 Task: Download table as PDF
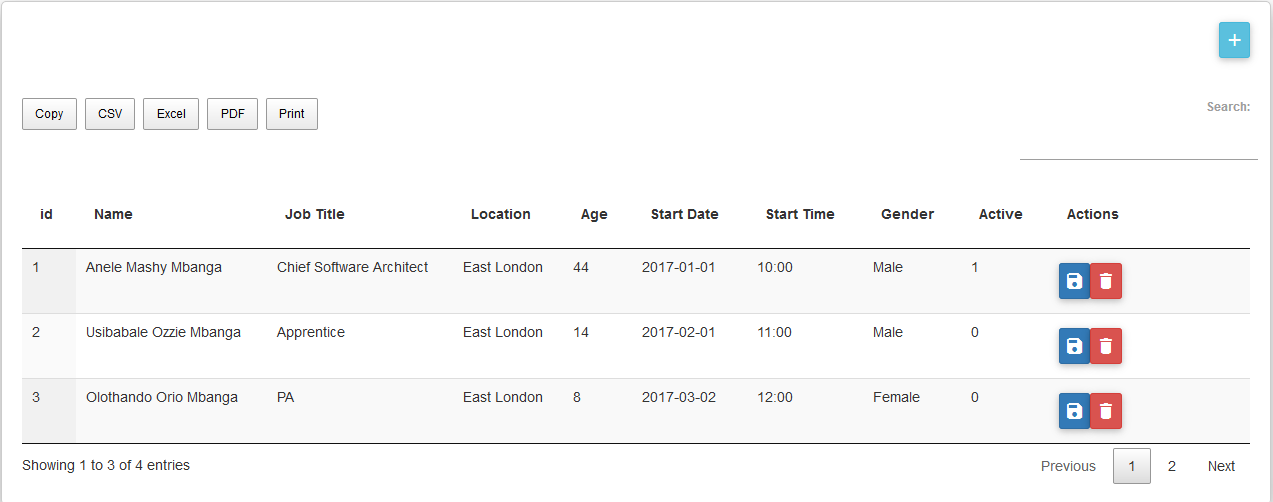point(232,114)
